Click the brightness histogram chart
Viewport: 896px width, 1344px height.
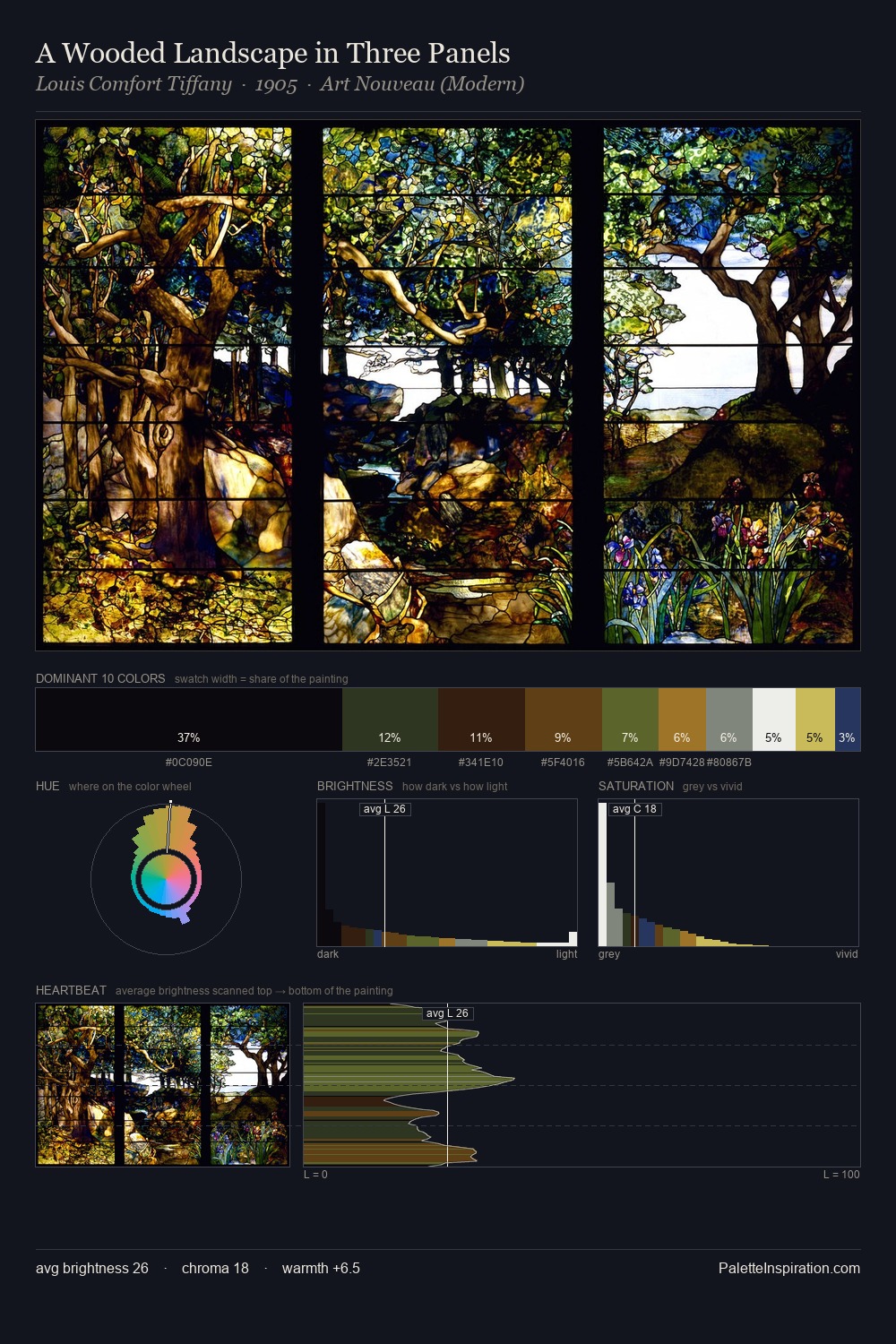[x=447, y=873]
